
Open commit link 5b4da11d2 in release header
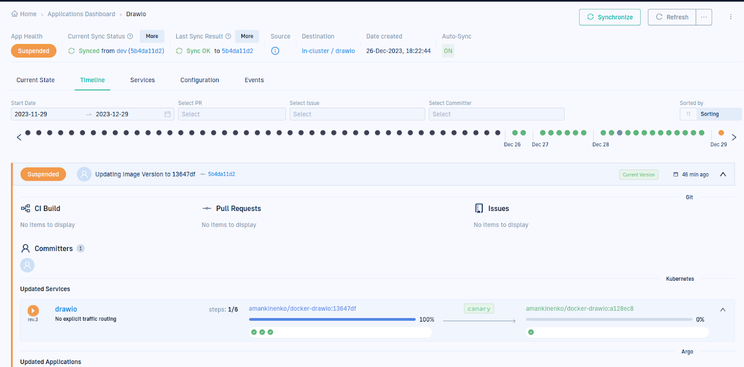tap(222, 174)
